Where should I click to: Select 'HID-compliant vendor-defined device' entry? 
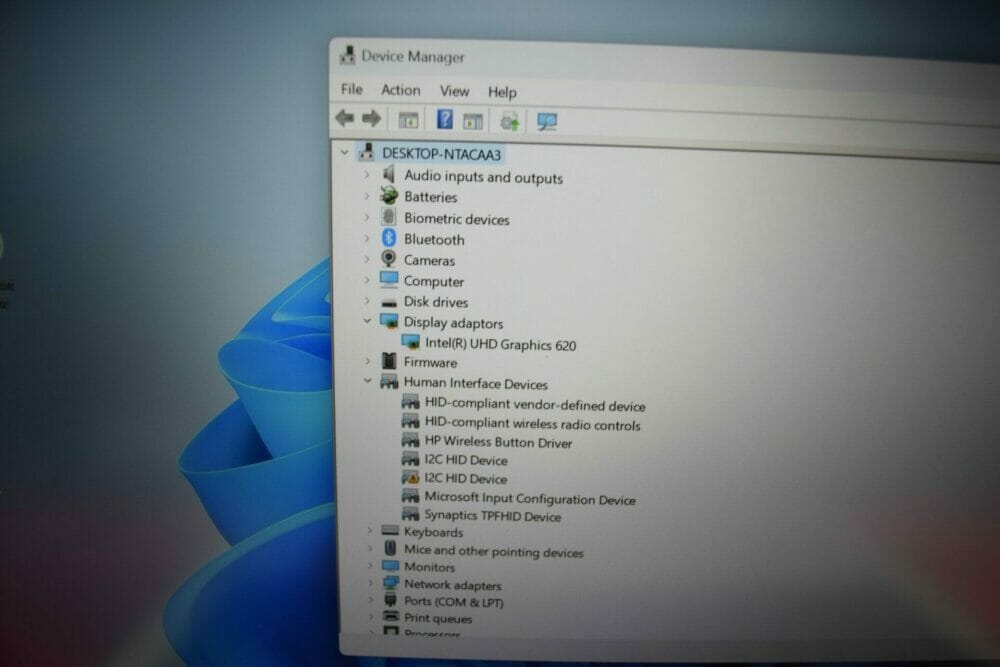coord(535,406)
